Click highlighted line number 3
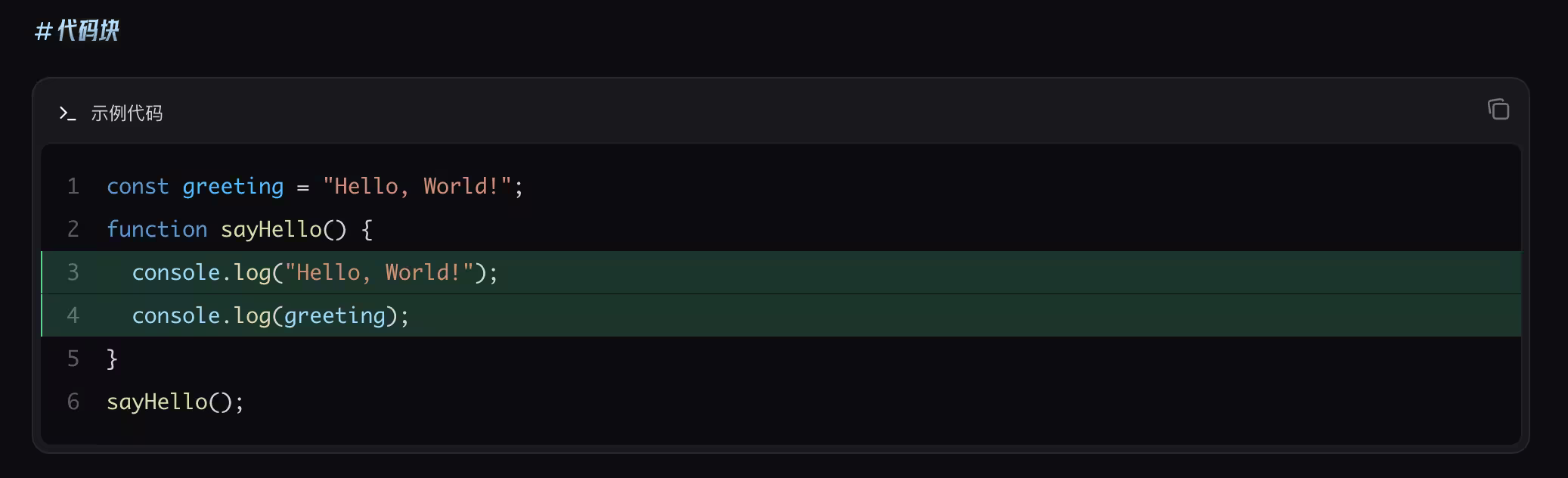This screenshot has width=1568, height=478. [x=73, y=272]
